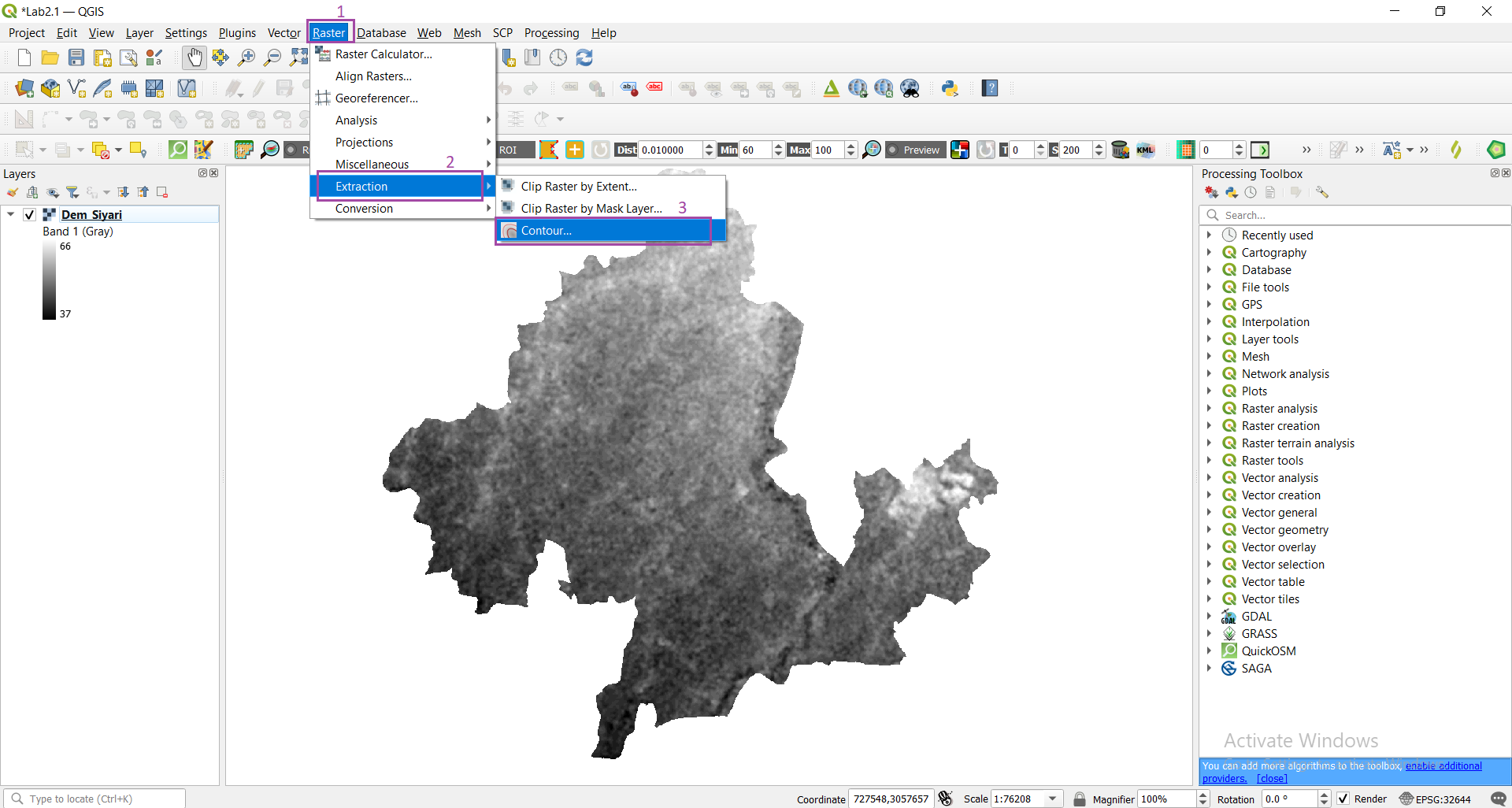Open the Python Console
The width and height of the screenshot is (1512, 808).
tap(951, 88)
